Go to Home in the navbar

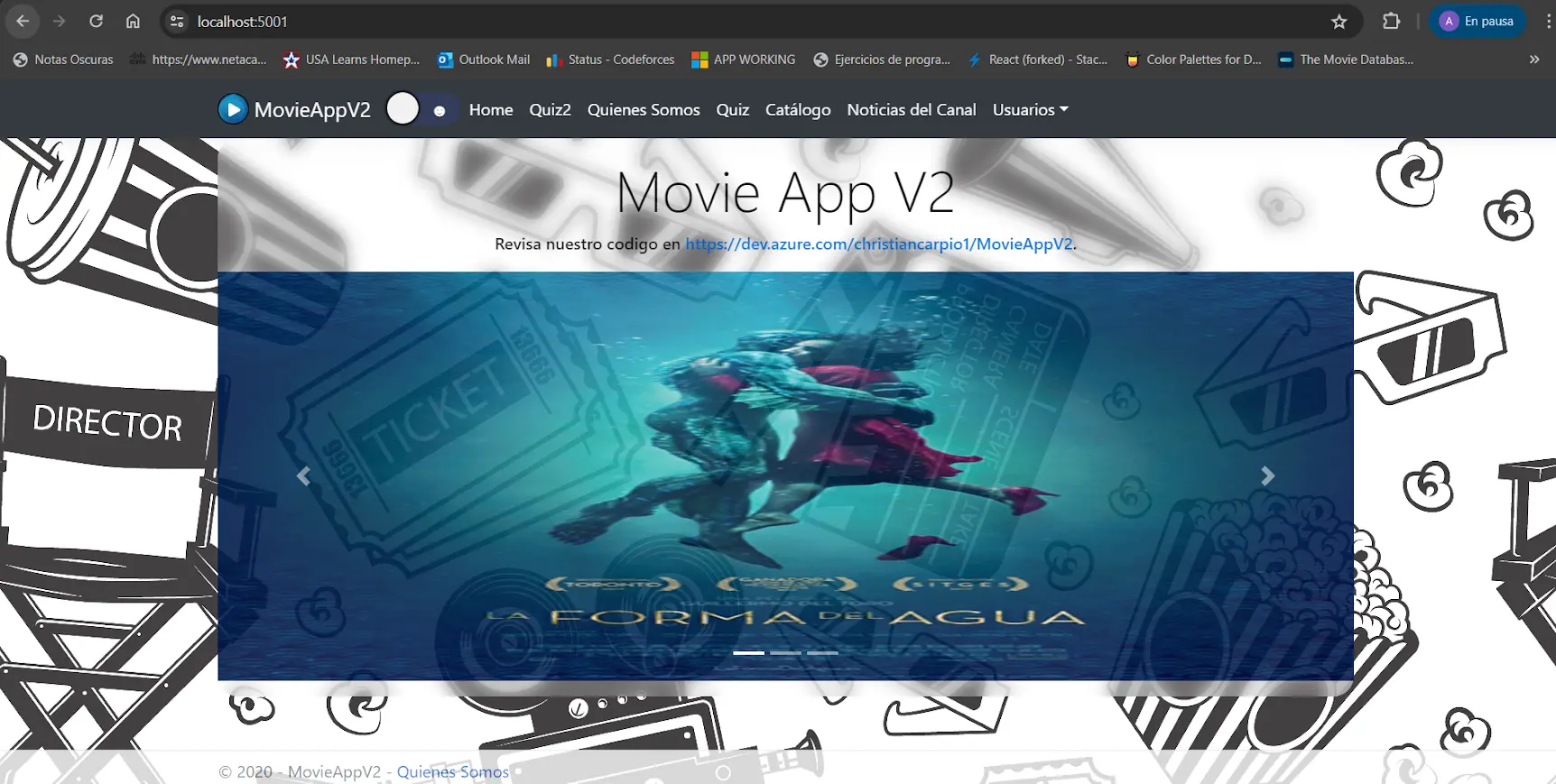491,110
